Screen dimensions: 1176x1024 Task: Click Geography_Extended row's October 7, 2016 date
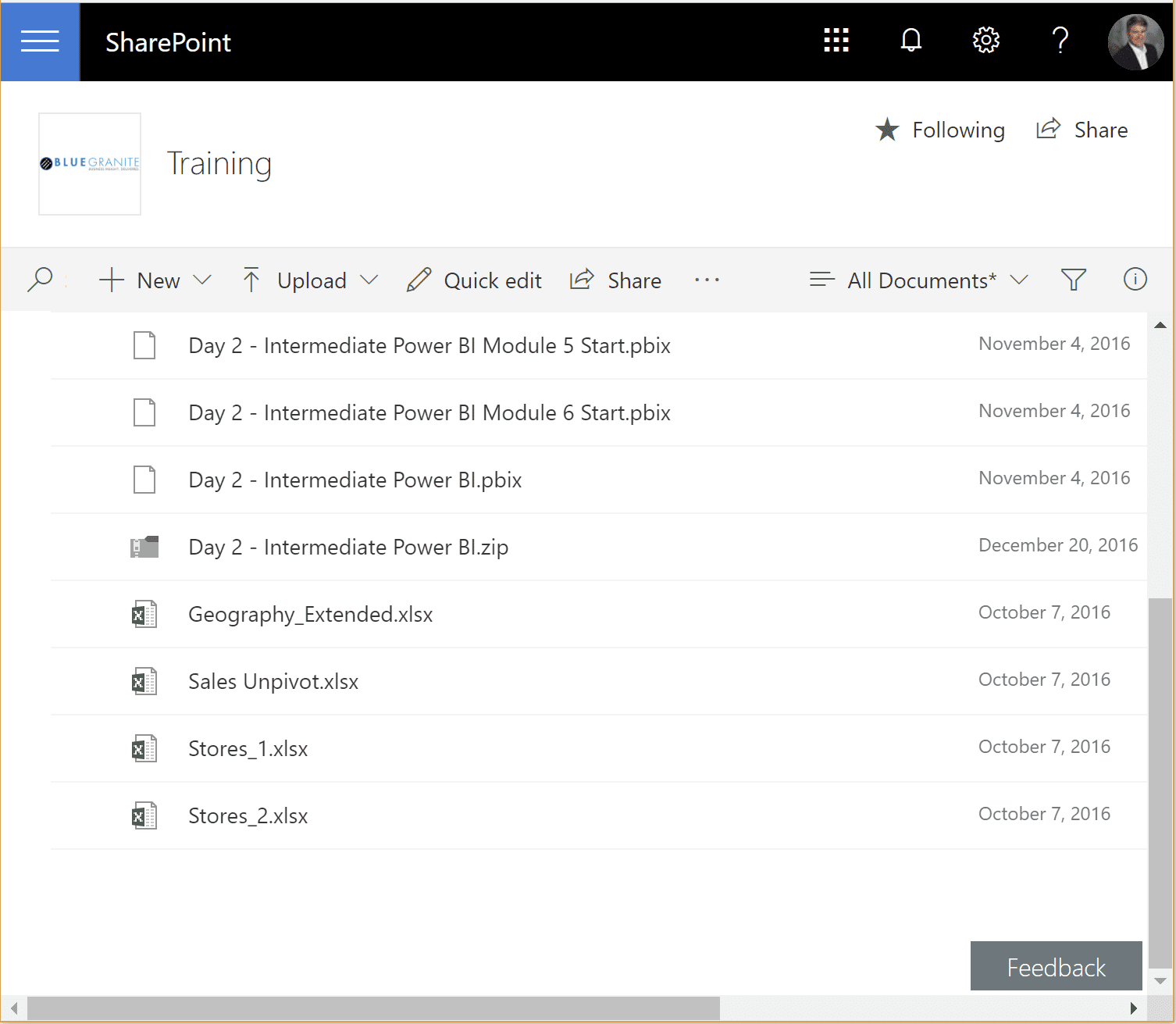(1044, 612)
